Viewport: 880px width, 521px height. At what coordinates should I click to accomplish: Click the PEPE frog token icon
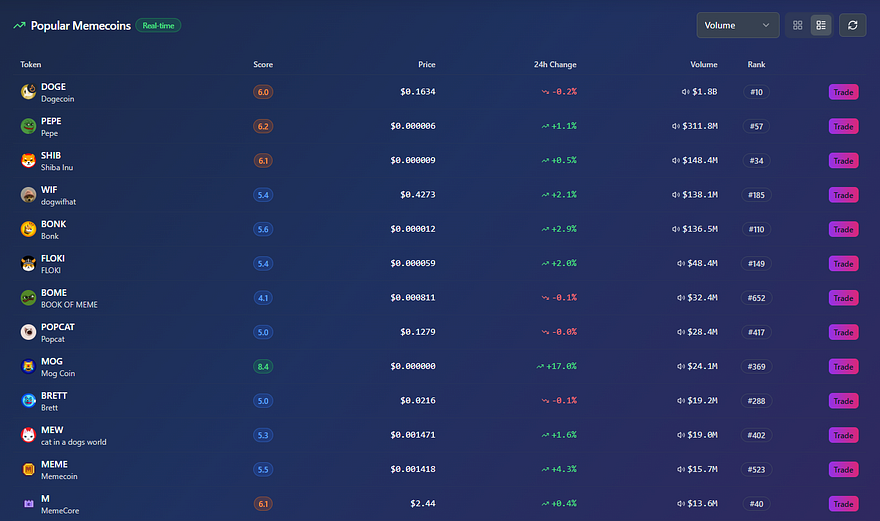click(28, 126)
